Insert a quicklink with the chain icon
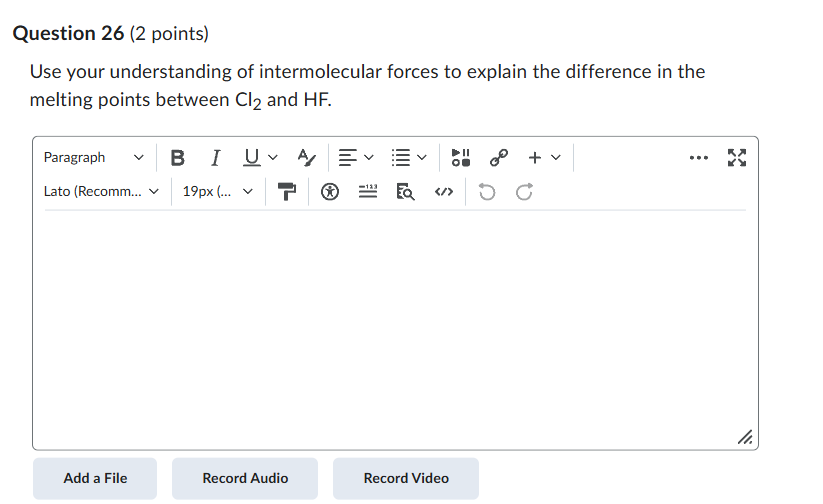This screenshot has height=504, width=823. [499, 158]
